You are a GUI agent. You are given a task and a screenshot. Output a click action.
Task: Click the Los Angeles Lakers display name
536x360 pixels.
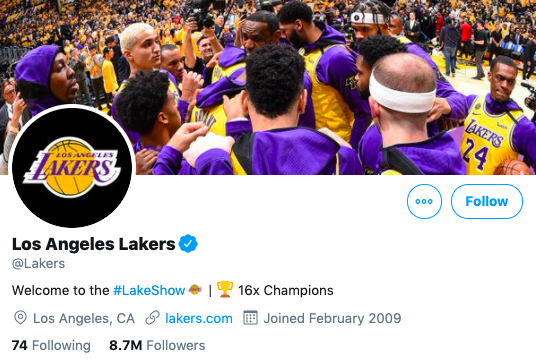(x=94, y=244)
